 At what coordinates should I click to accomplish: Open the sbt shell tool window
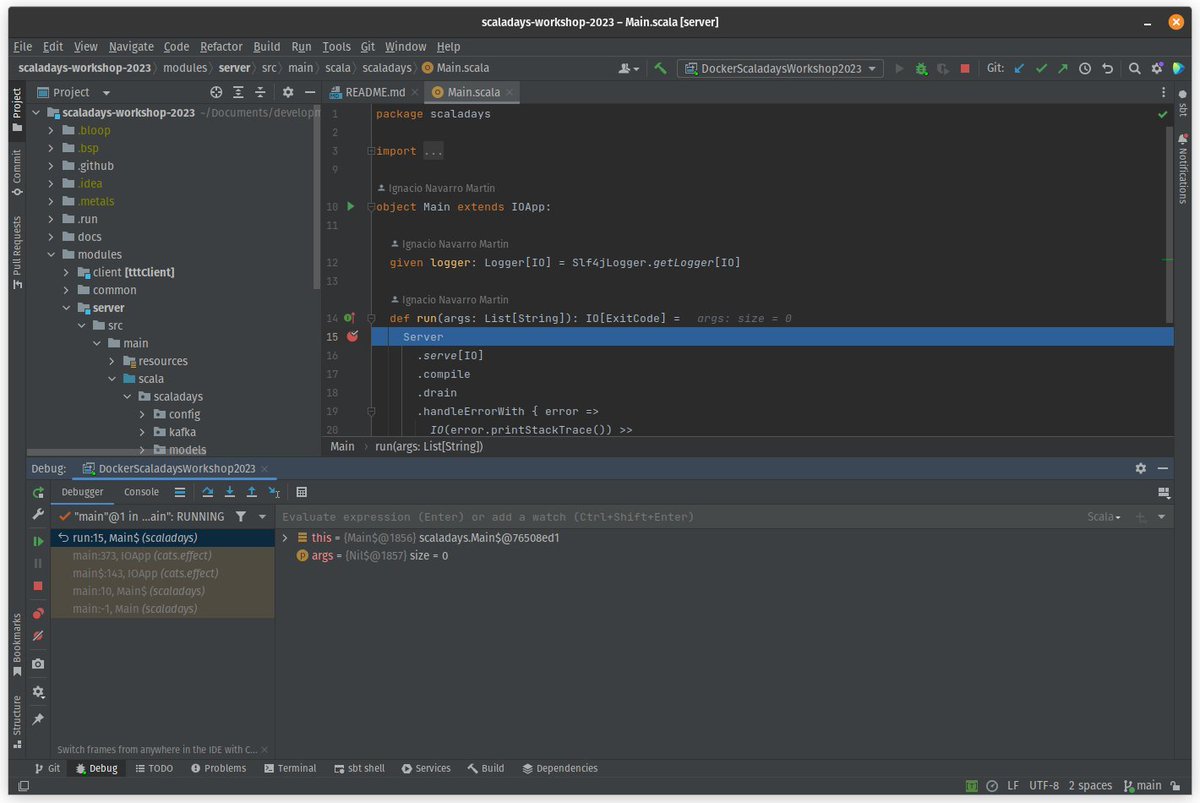coord(358,768)
